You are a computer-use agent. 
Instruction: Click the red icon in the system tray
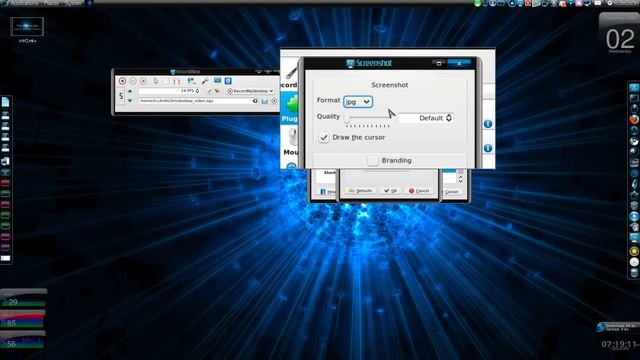(x=528, y=3)
